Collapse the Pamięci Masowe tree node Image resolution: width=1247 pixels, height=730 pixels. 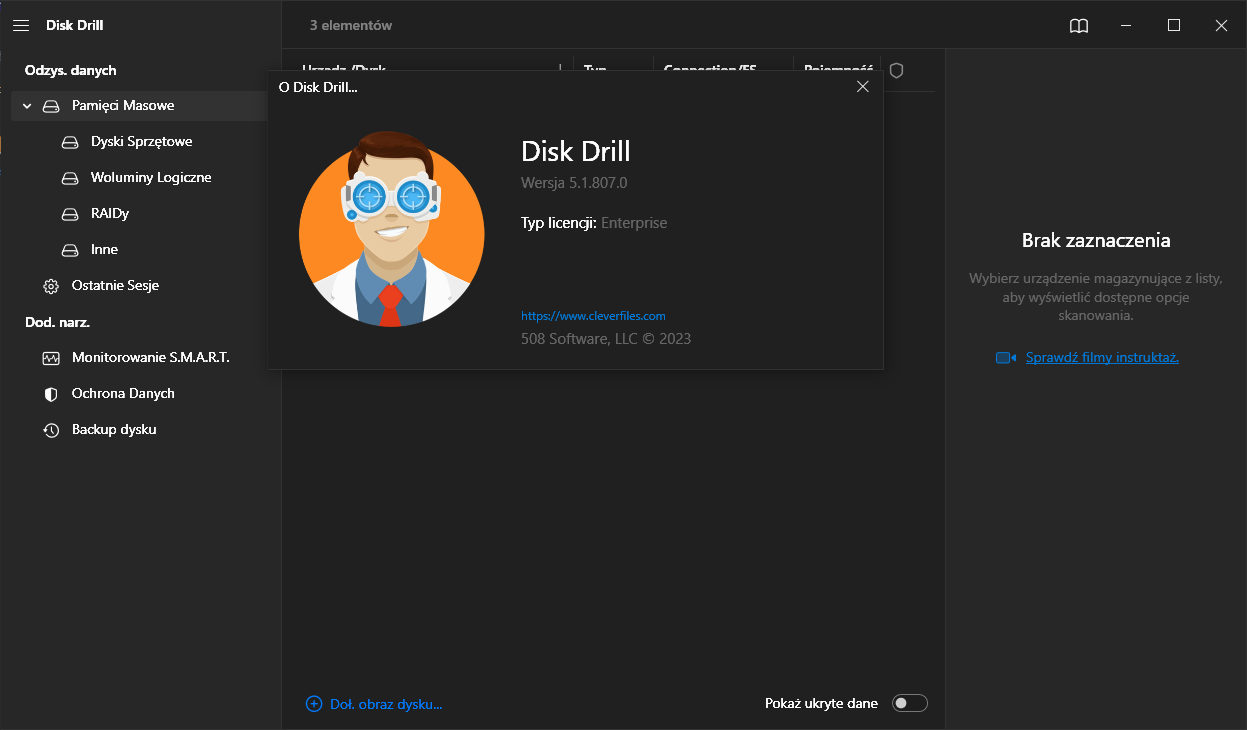pos(27,106)
